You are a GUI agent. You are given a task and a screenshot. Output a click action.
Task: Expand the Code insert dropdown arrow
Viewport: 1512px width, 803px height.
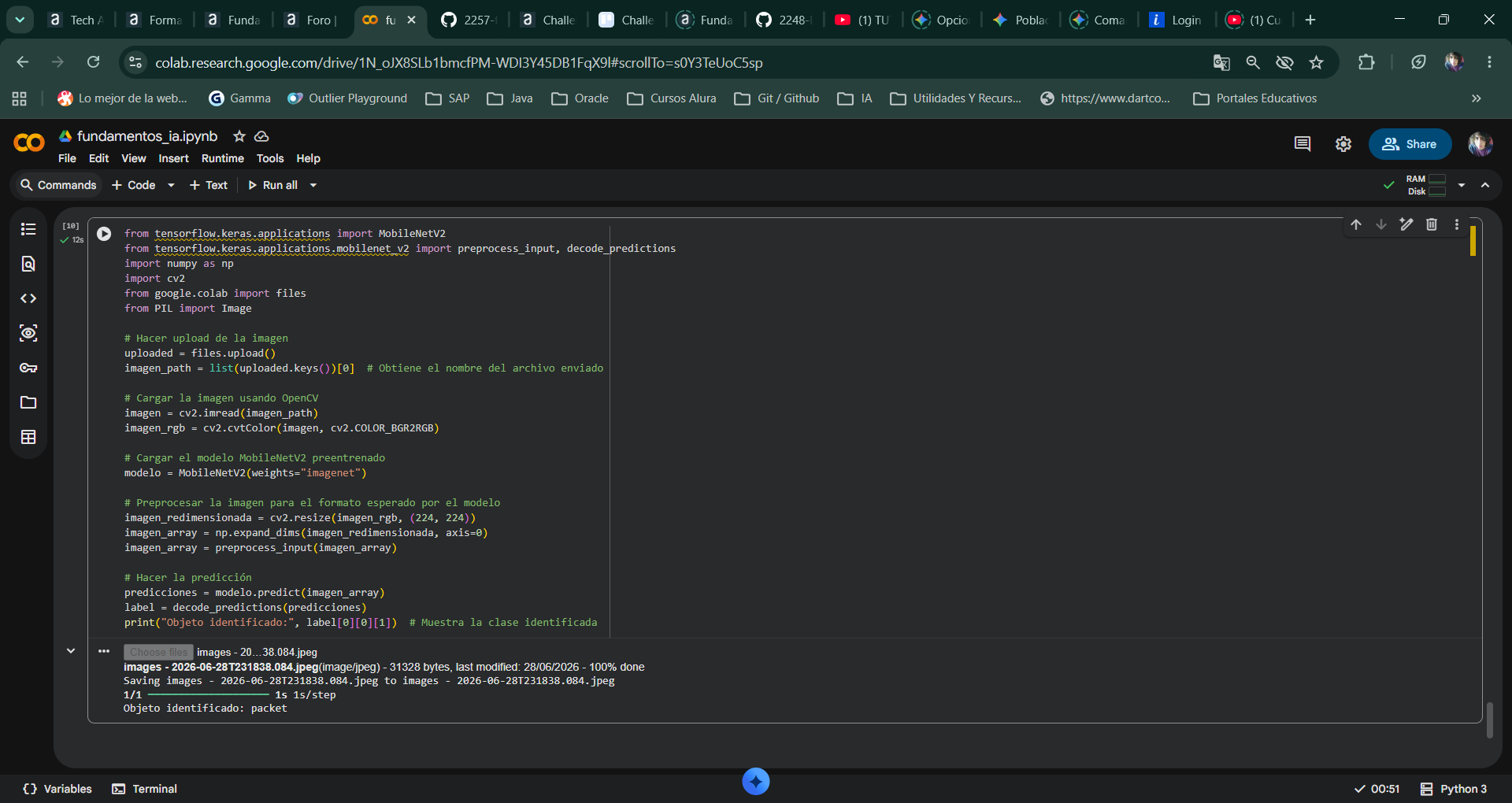[171, 185]
